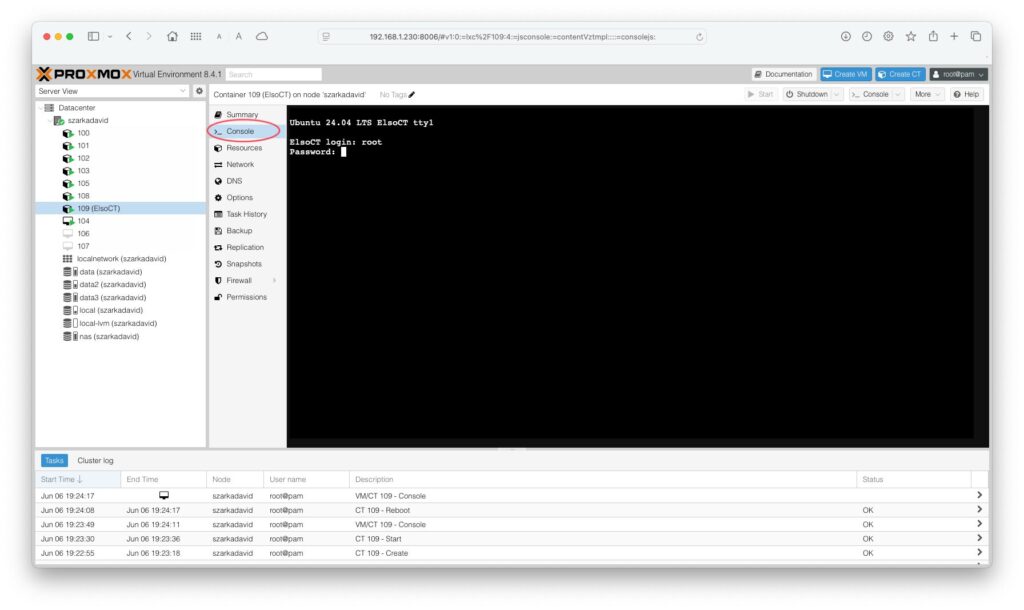Open Shutdown button dropdown arrow
The width and height of the screenshot is (1024, 610).
pos(837,95)
